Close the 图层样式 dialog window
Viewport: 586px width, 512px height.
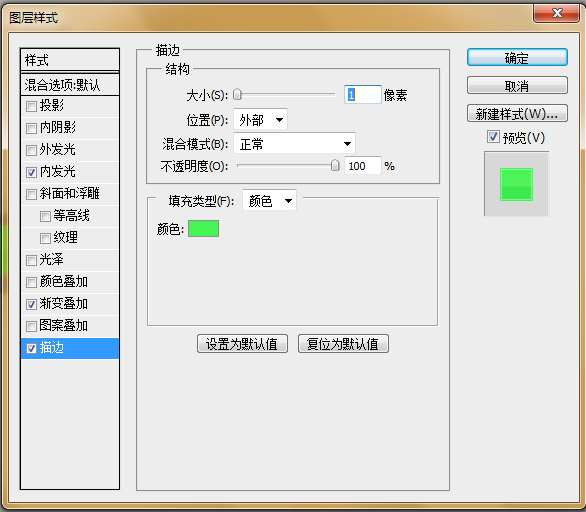[x=557, y=13]
